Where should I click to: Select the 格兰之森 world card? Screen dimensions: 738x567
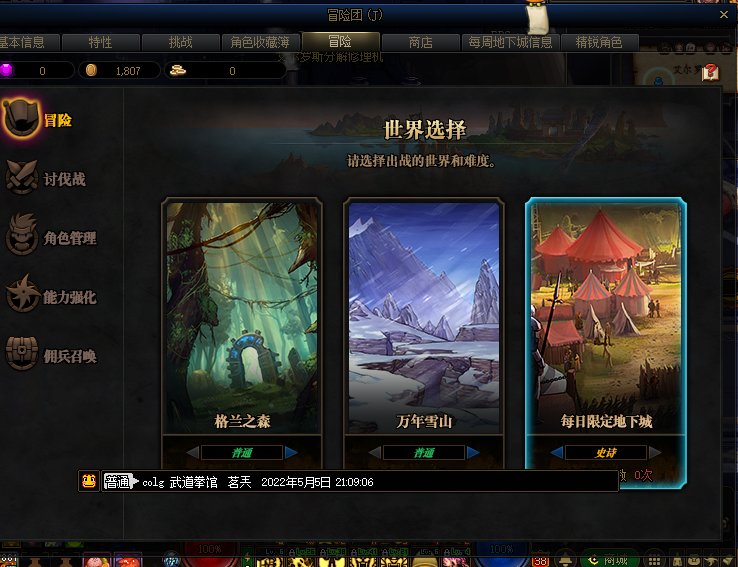coord(242,316)
